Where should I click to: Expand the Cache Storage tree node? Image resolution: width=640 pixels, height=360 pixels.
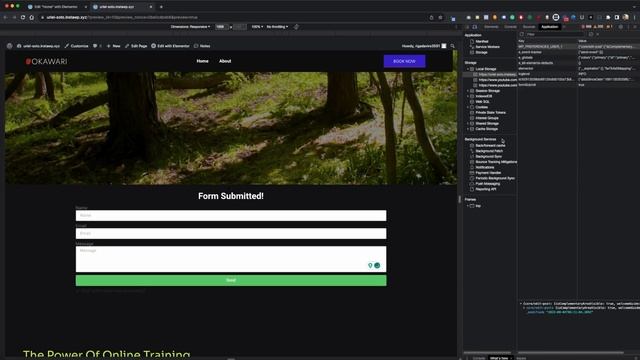pos(468,129)
